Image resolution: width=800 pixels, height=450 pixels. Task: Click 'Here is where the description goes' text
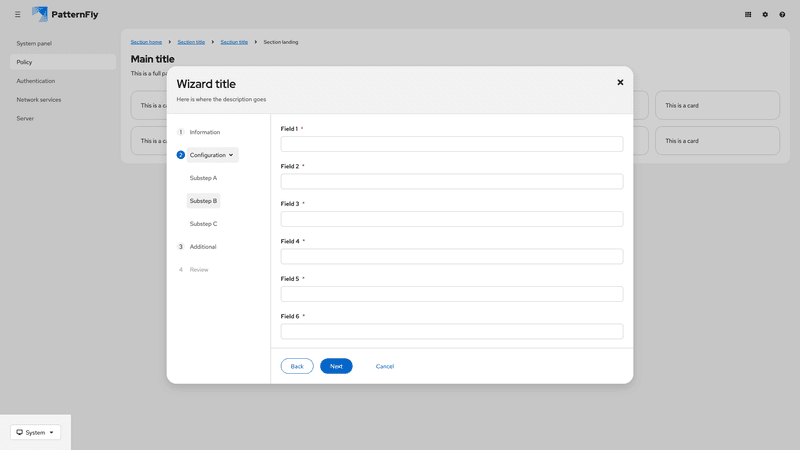point(221,99)
